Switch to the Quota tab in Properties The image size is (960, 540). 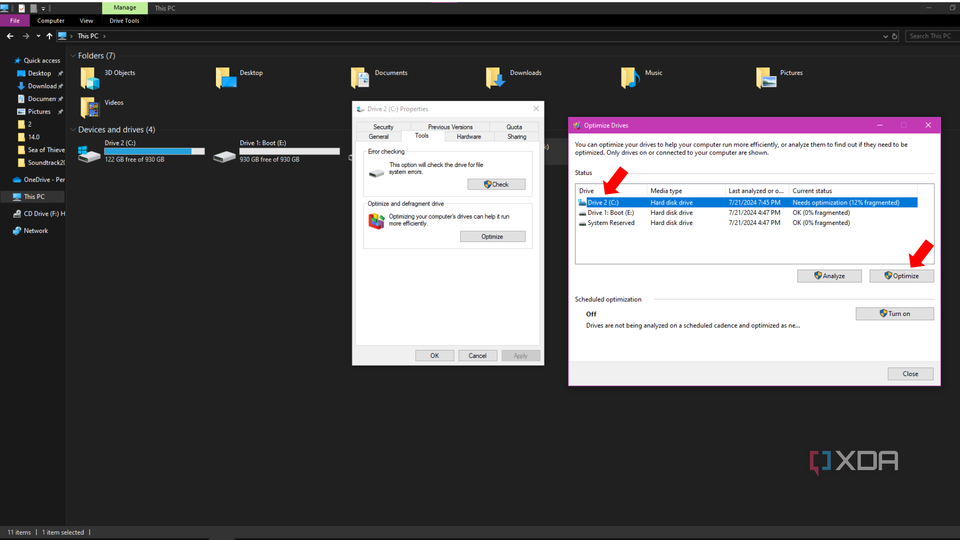pos(514,127)
